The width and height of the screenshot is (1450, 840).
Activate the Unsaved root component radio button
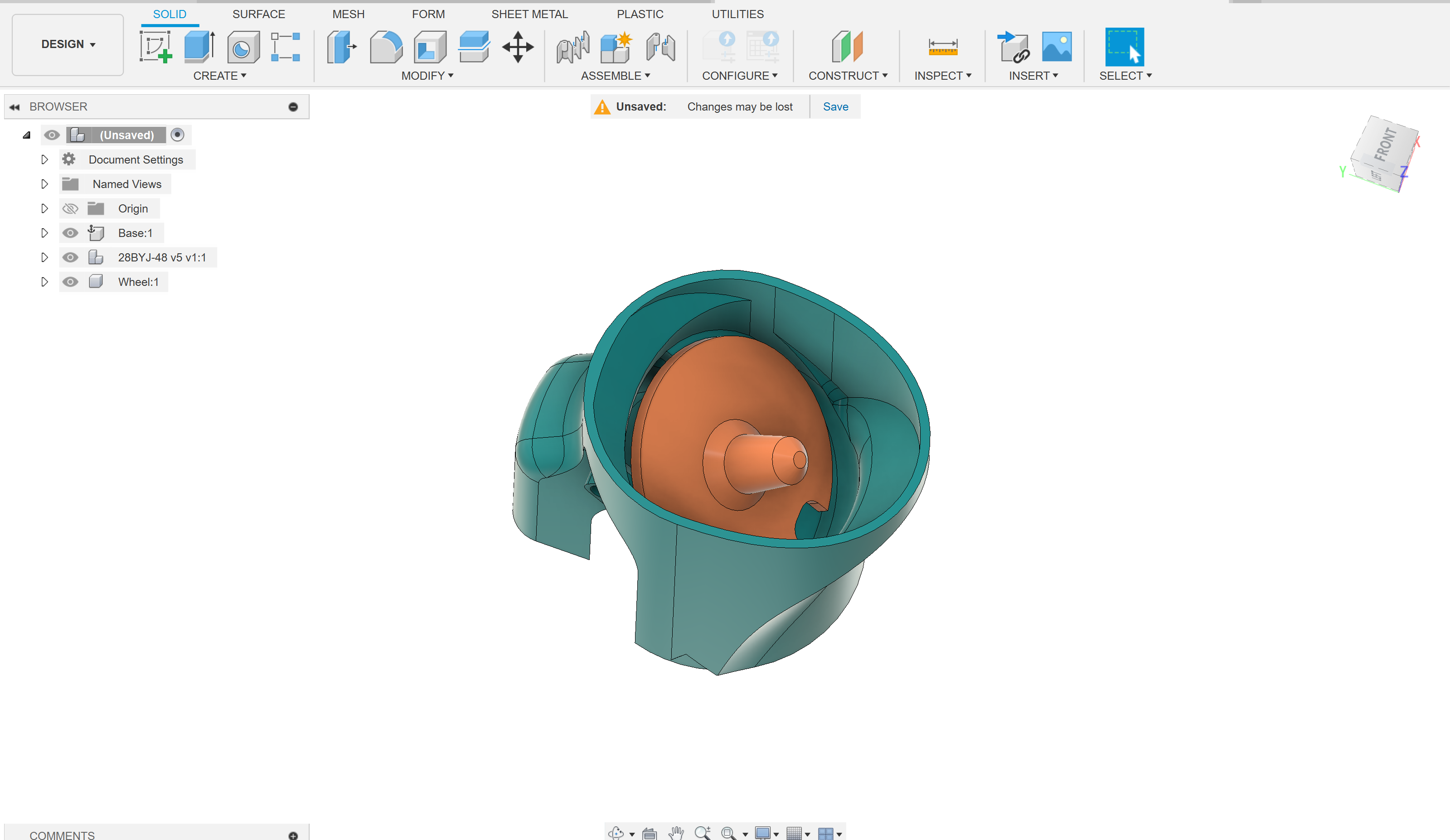177,135
